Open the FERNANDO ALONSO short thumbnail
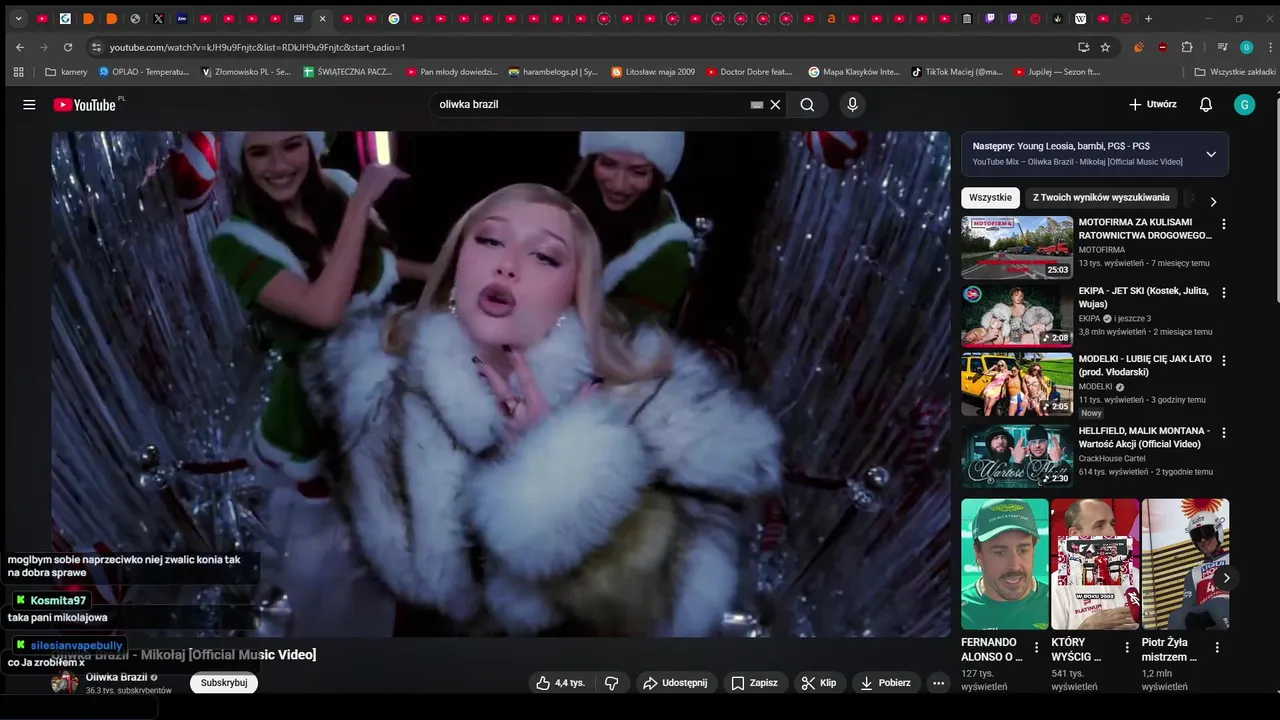Screen dimensions: 1280x720 [x=1005, y=564]
